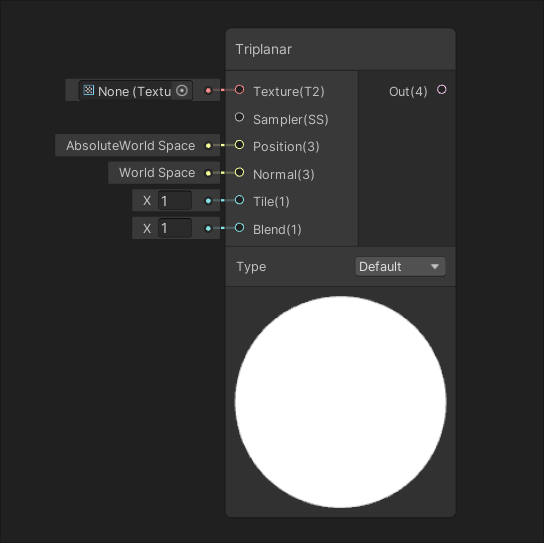Open texture object picker circle icon
Viewport: 544px width, 543px height.
[x=182, y=91]
